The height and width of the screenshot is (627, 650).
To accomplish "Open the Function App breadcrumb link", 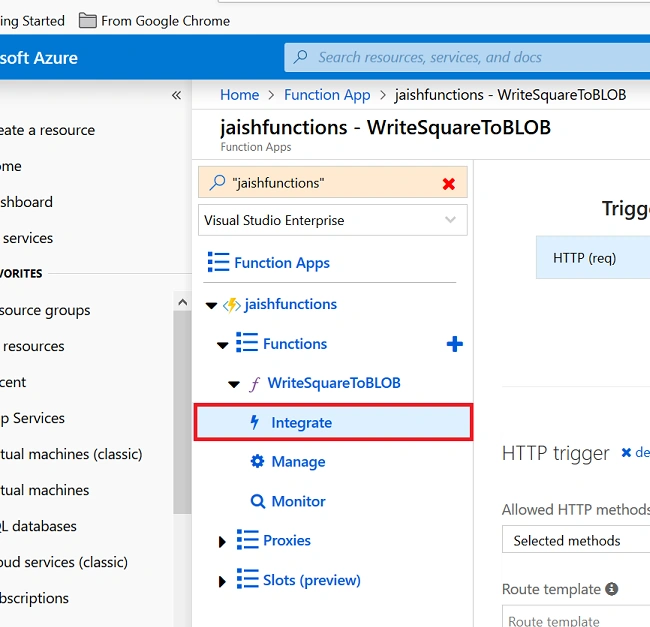I will pos(327,95).
